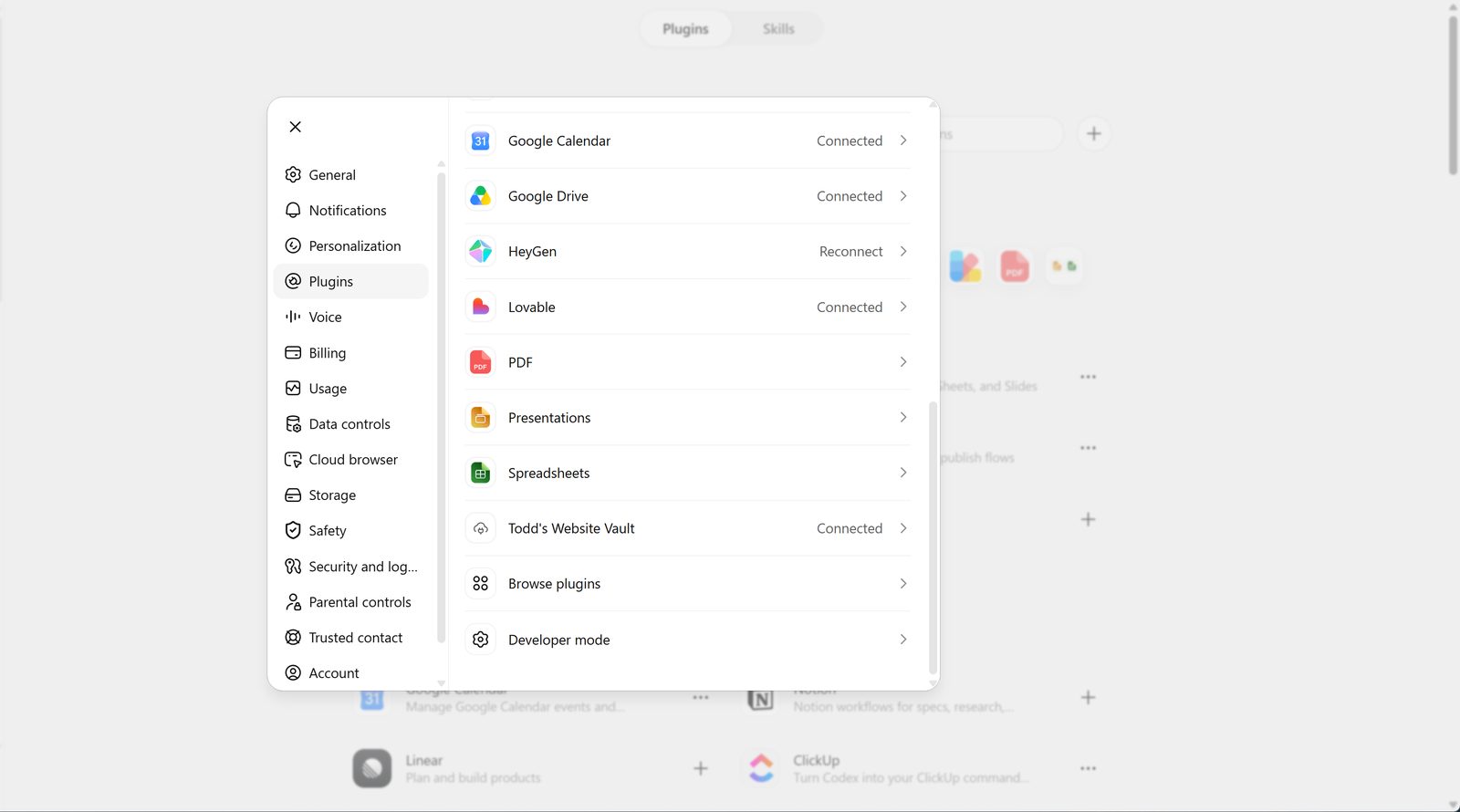Click the Connected status for Todd's Website Vault
Screen dimensions: 1460x812
(x=850, y=528)
